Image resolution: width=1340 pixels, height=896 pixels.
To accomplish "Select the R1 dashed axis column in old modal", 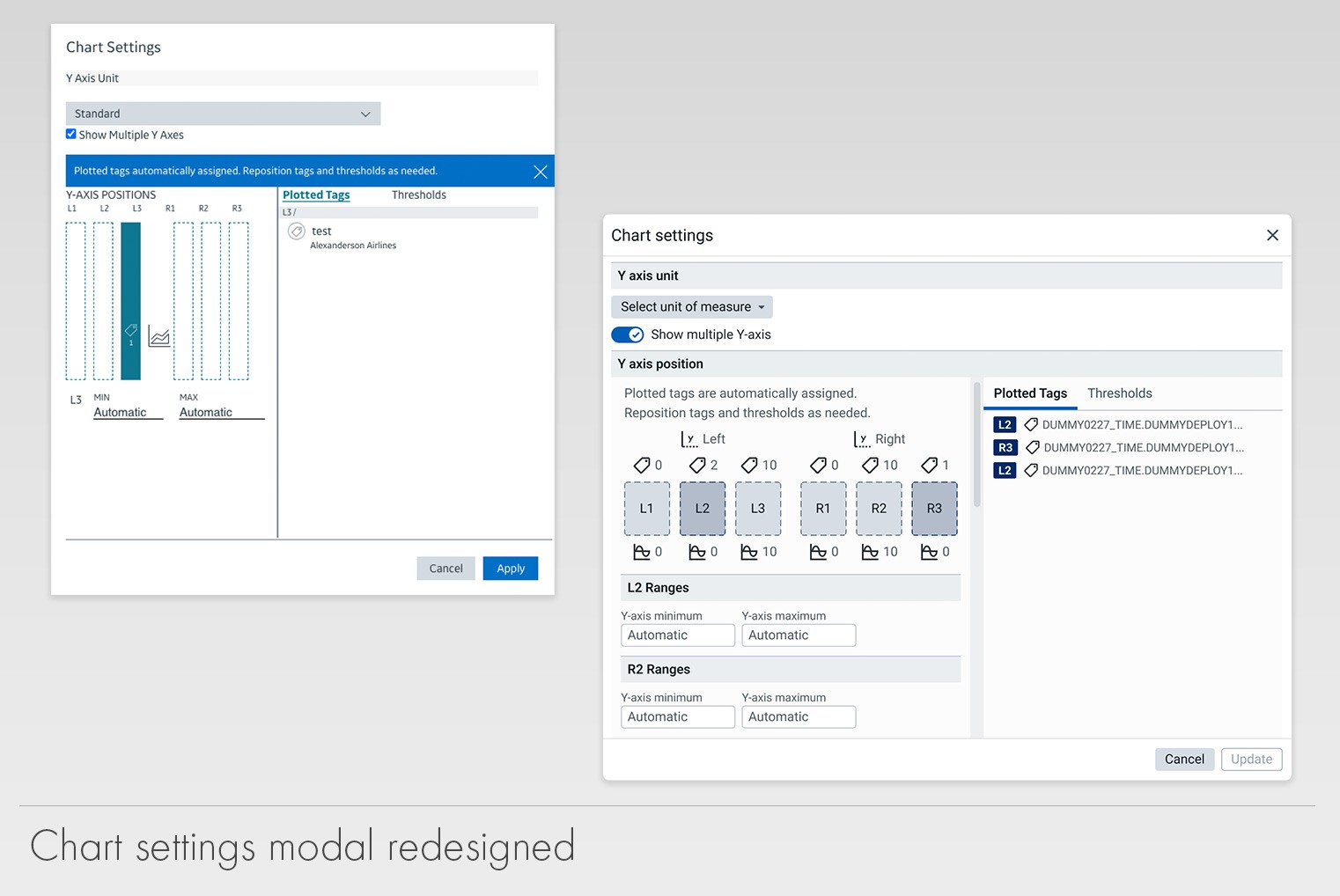I will 183,301.
